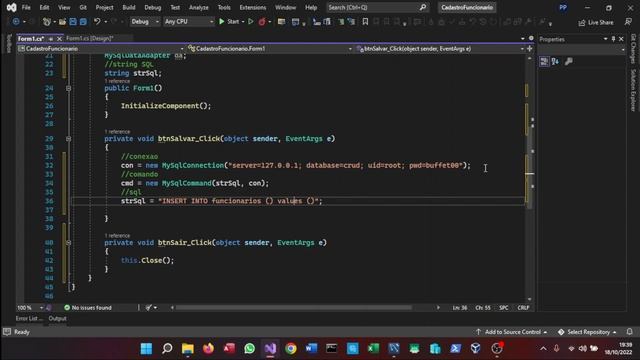Click the search magnifier in title bar
The image size is (640, 360).
[423, 7]
